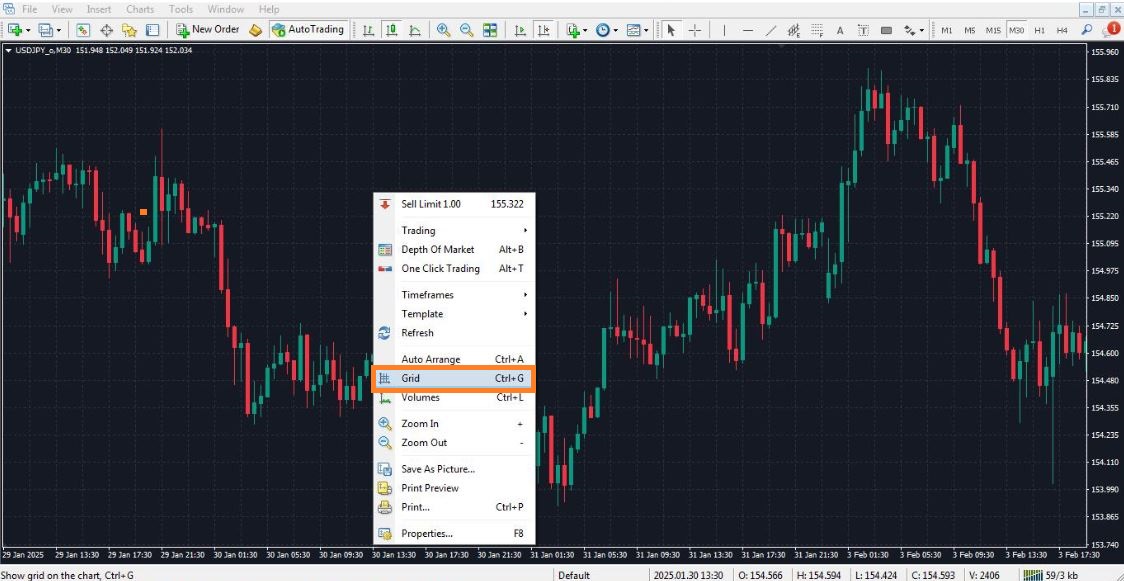The width and height of the screenshot is (1124, 581).
Task: Select the Draw Horizontal Line tool
Action: pyautogui.click(x=747, y=30)
